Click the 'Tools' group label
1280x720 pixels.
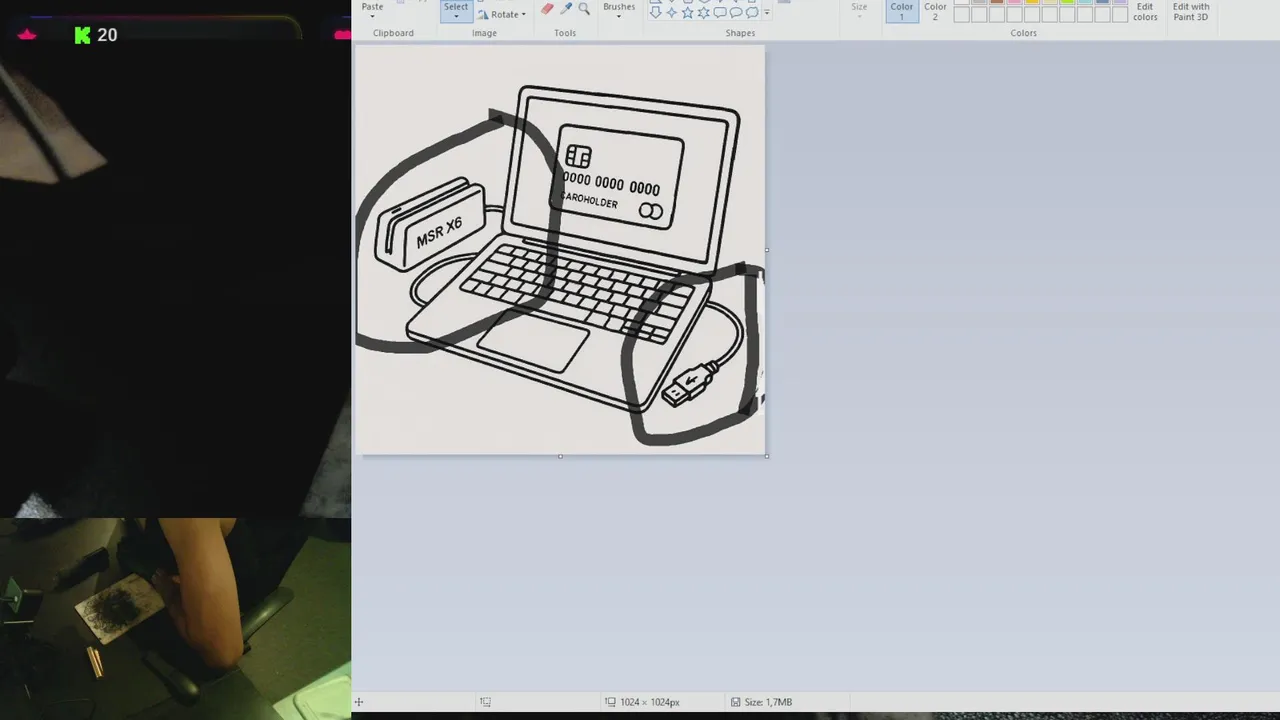point(565,33)
